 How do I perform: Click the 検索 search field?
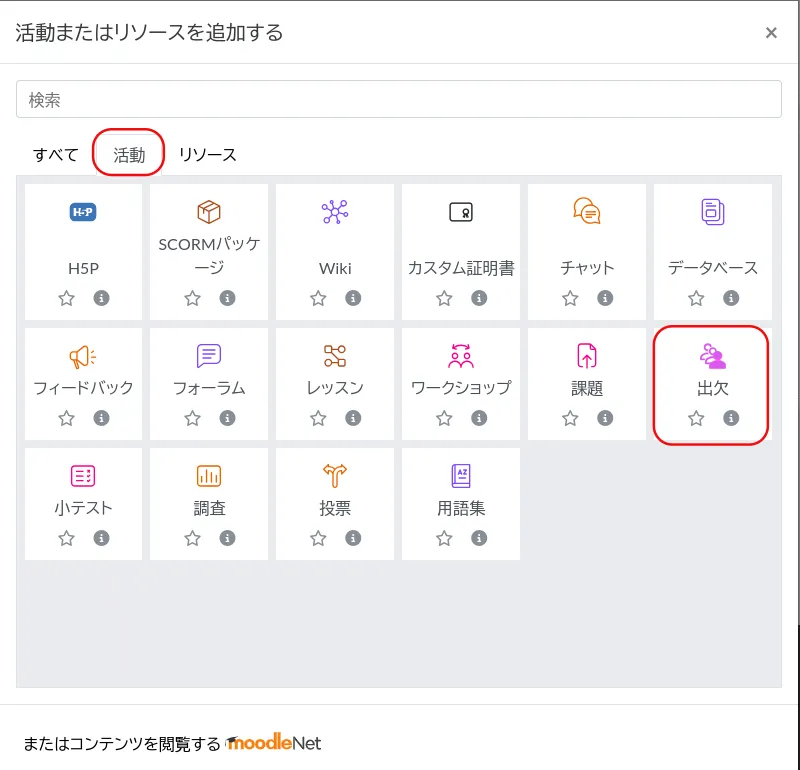pyautogui.click(x=398, y=99)
